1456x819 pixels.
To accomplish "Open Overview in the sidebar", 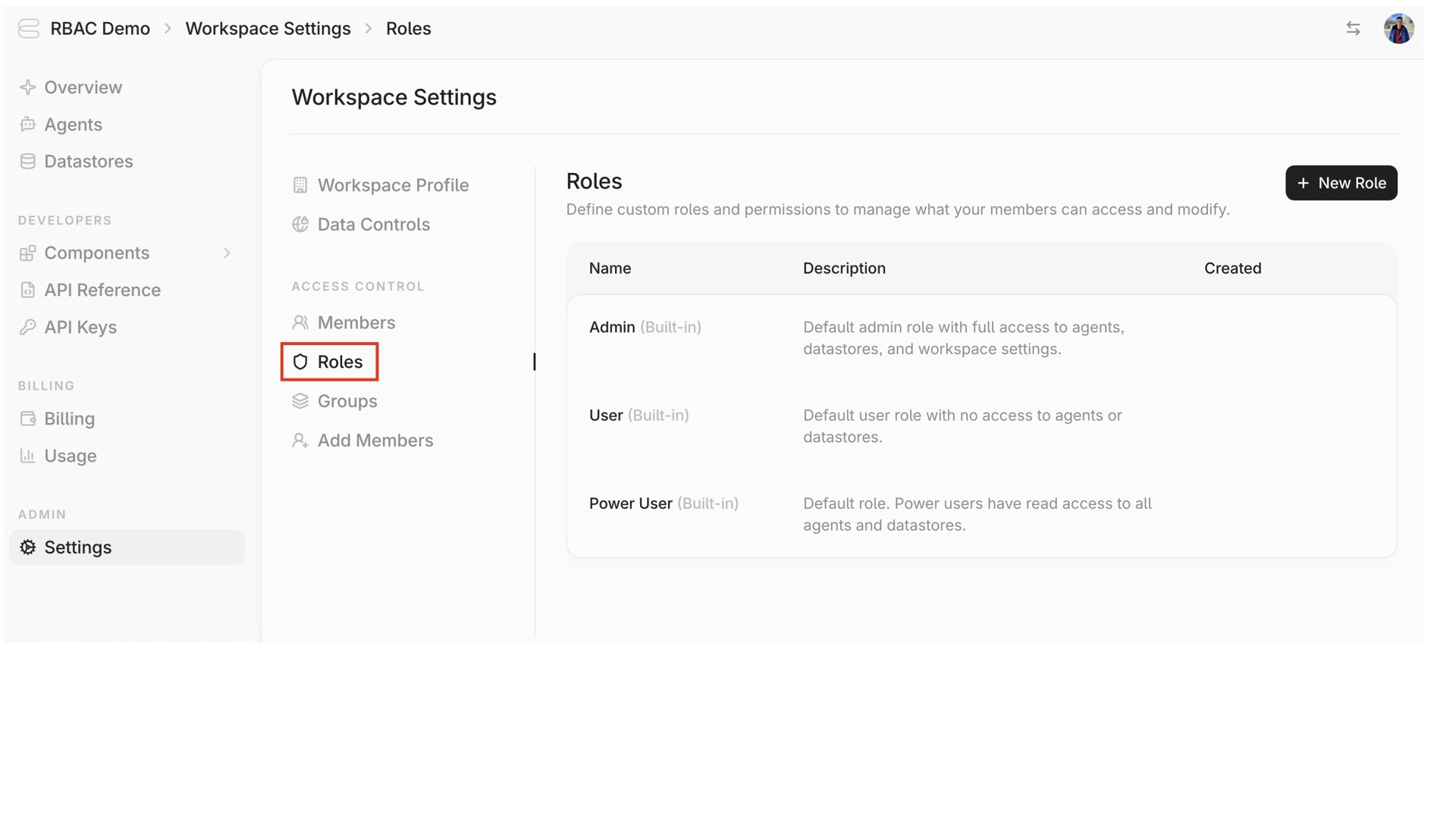I will 83,87.
